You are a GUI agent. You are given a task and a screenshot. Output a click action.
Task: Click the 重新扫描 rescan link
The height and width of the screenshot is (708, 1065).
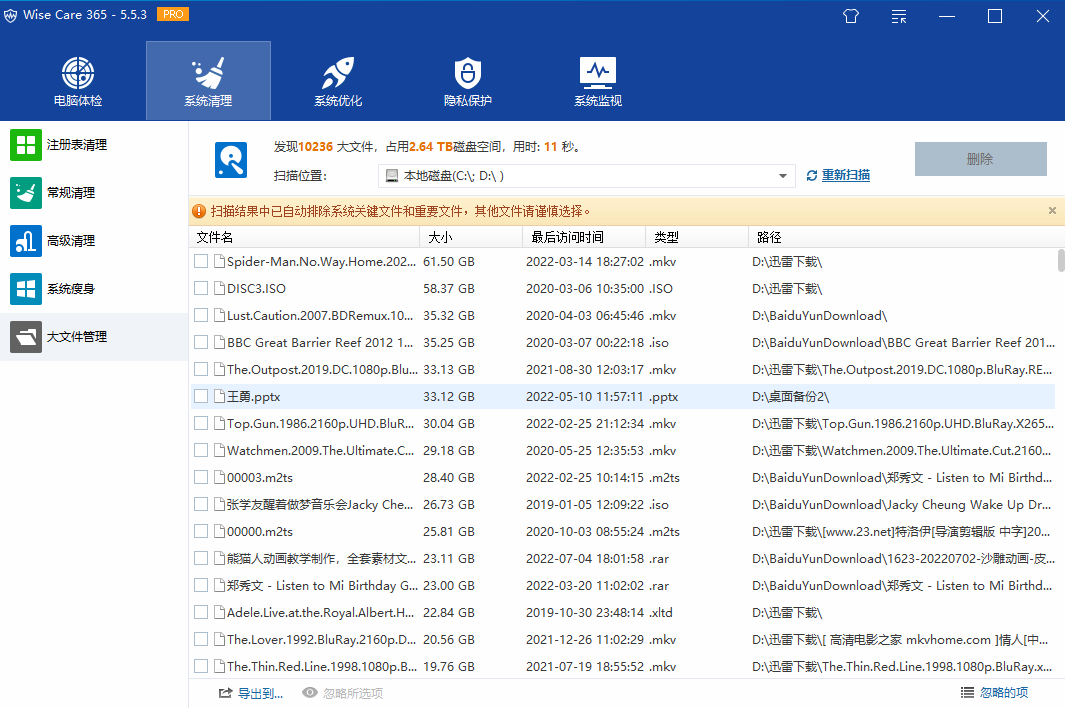845,175
